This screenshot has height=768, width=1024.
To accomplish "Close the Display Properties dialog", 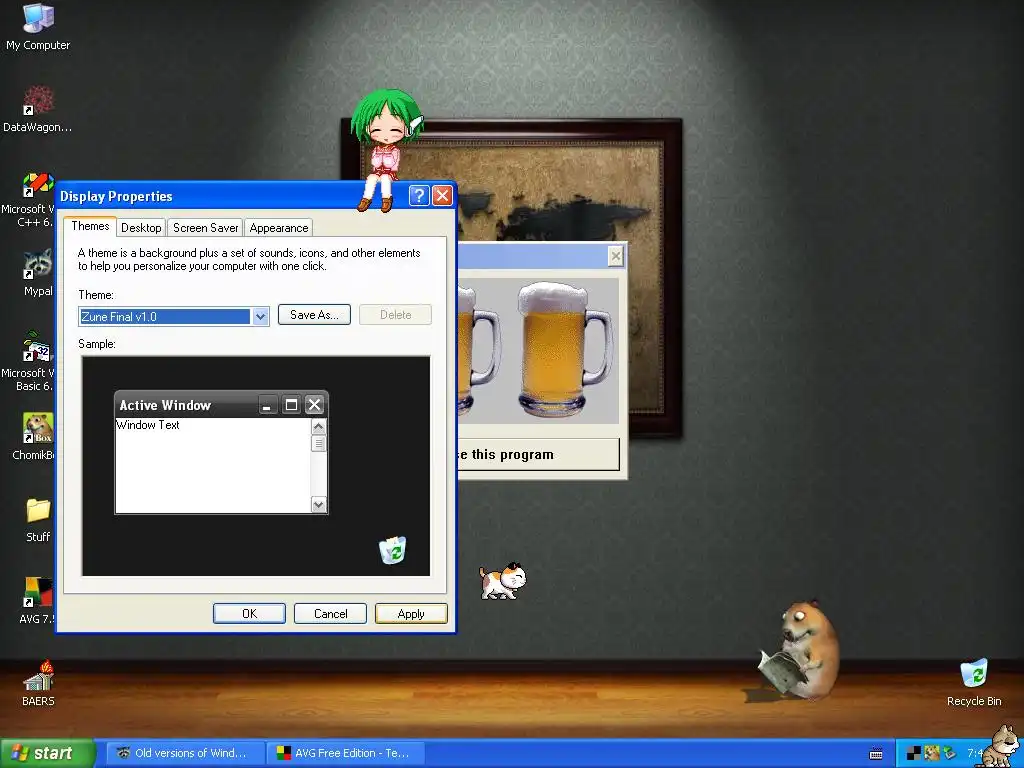I will 442,195.
